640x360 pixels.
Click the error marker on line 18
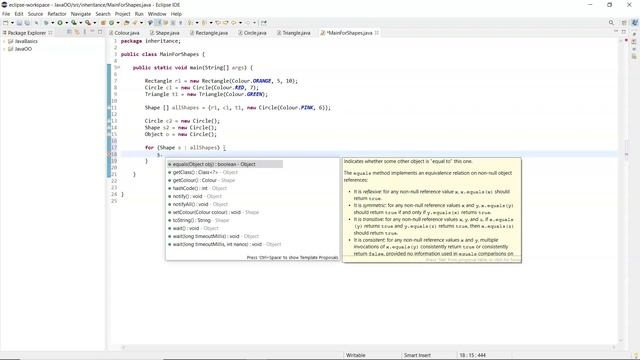(x=109, y=154)
